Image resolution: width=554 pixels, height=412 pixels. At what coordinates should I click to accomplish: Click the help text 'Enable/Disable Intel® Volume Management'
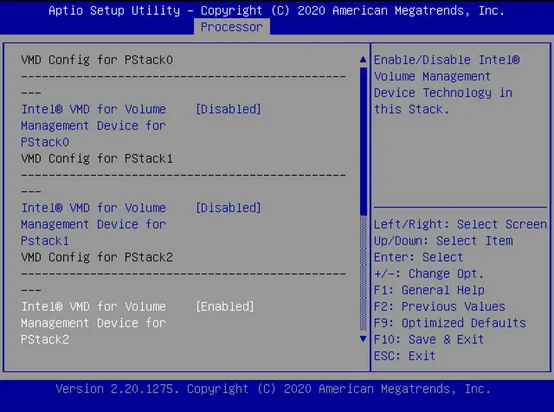(x=447, y=68)
